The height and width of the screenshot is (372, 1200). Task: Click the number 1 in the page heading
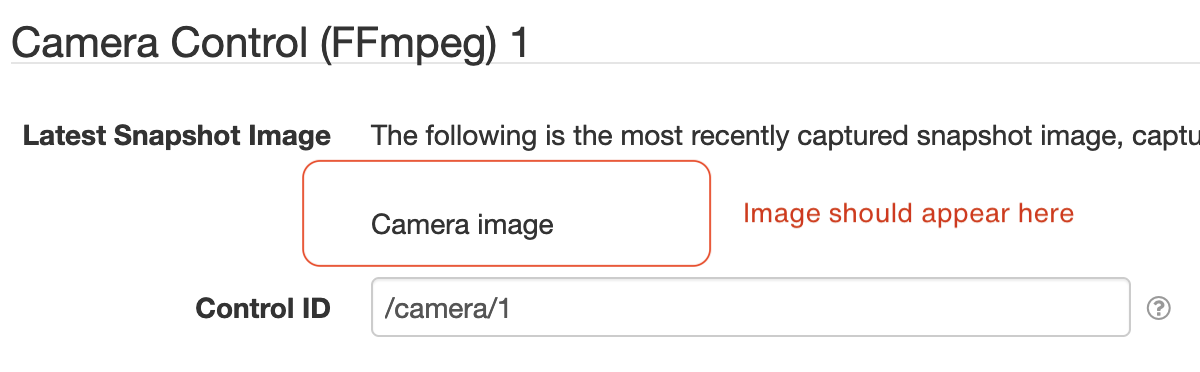[x=518, y=43]
